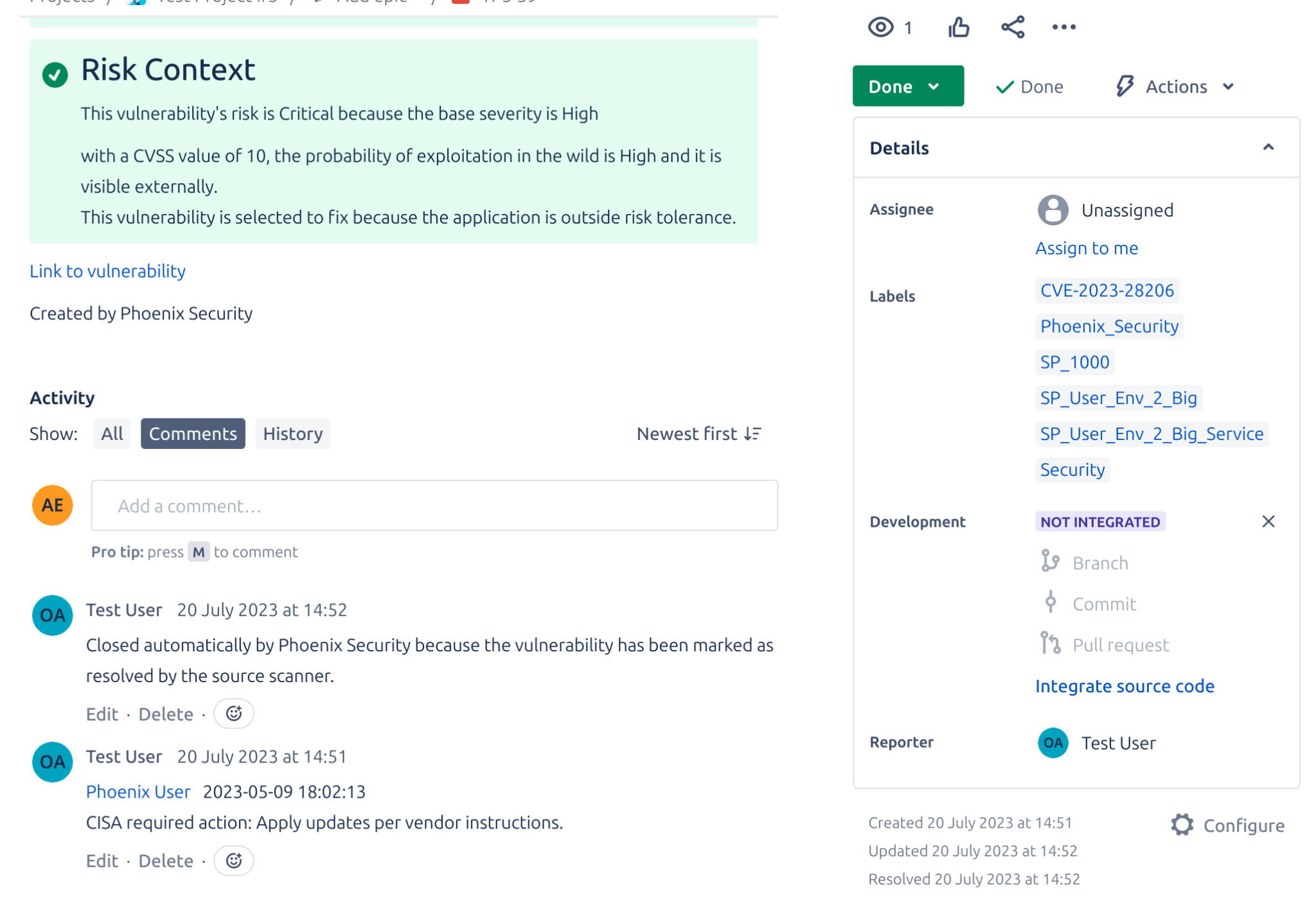This screenshot has height=903, width=1316.
Task: Open the share dialog icon
Action: pyautogui.click(x=1011, y=27)
